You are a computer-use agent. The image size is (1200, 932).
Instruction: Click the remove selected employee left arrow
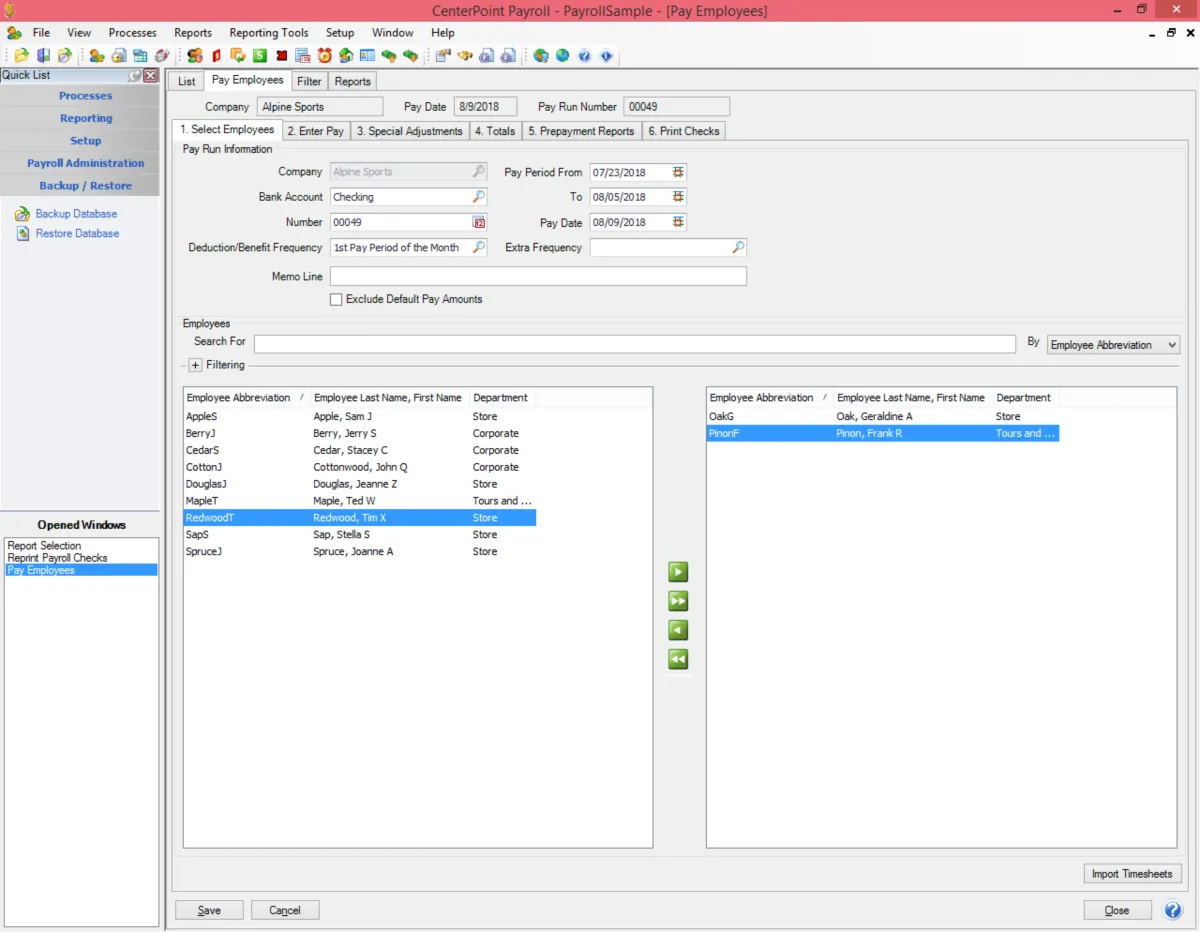678,631
